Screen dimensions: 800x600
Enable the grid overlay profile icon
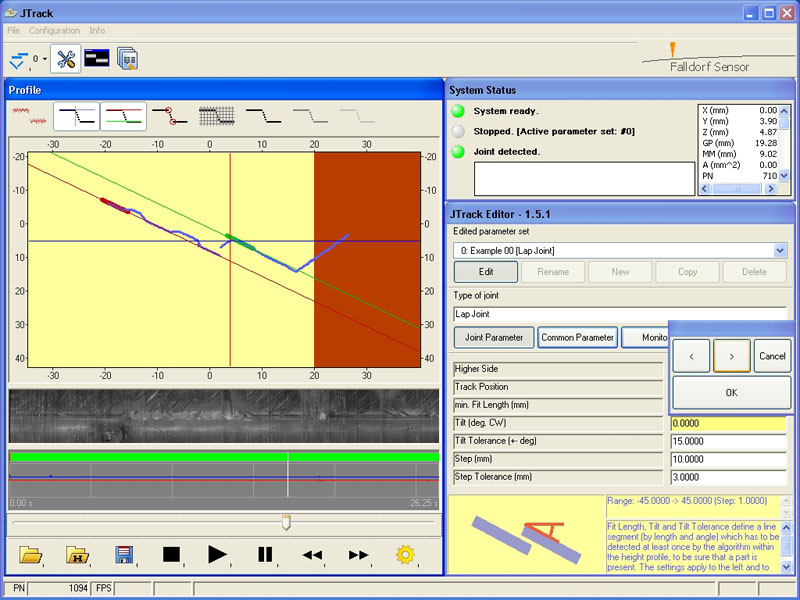pos(217,116)
